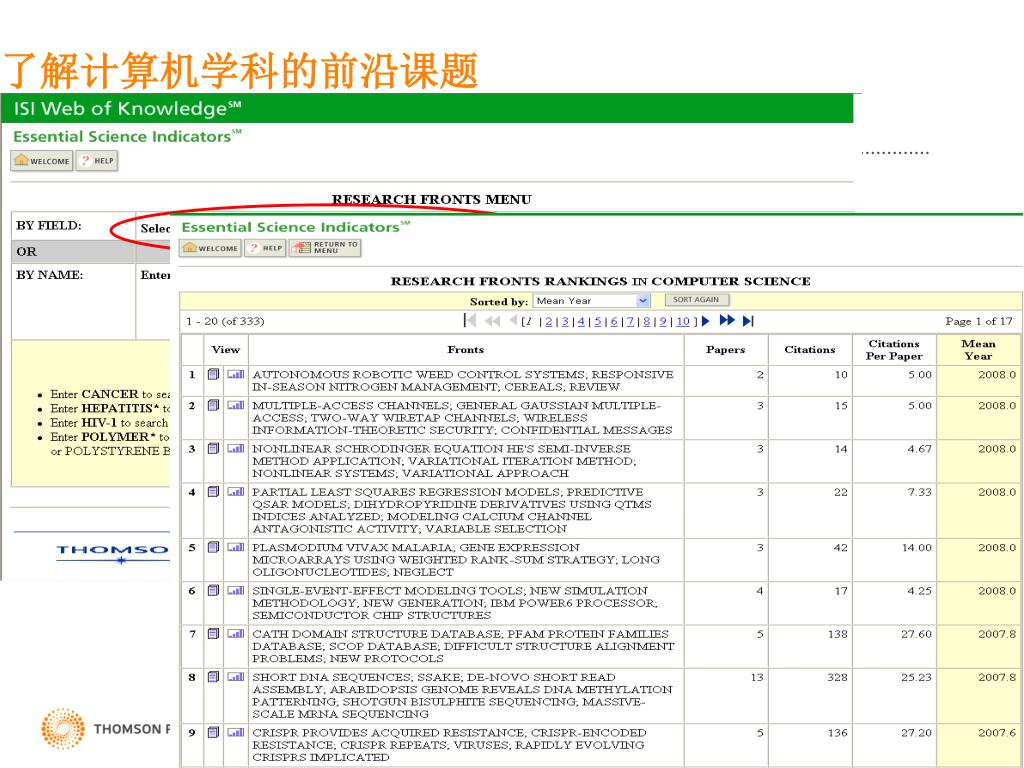
Task: Open citation graph icon for row 4
Action: [236, 492]
